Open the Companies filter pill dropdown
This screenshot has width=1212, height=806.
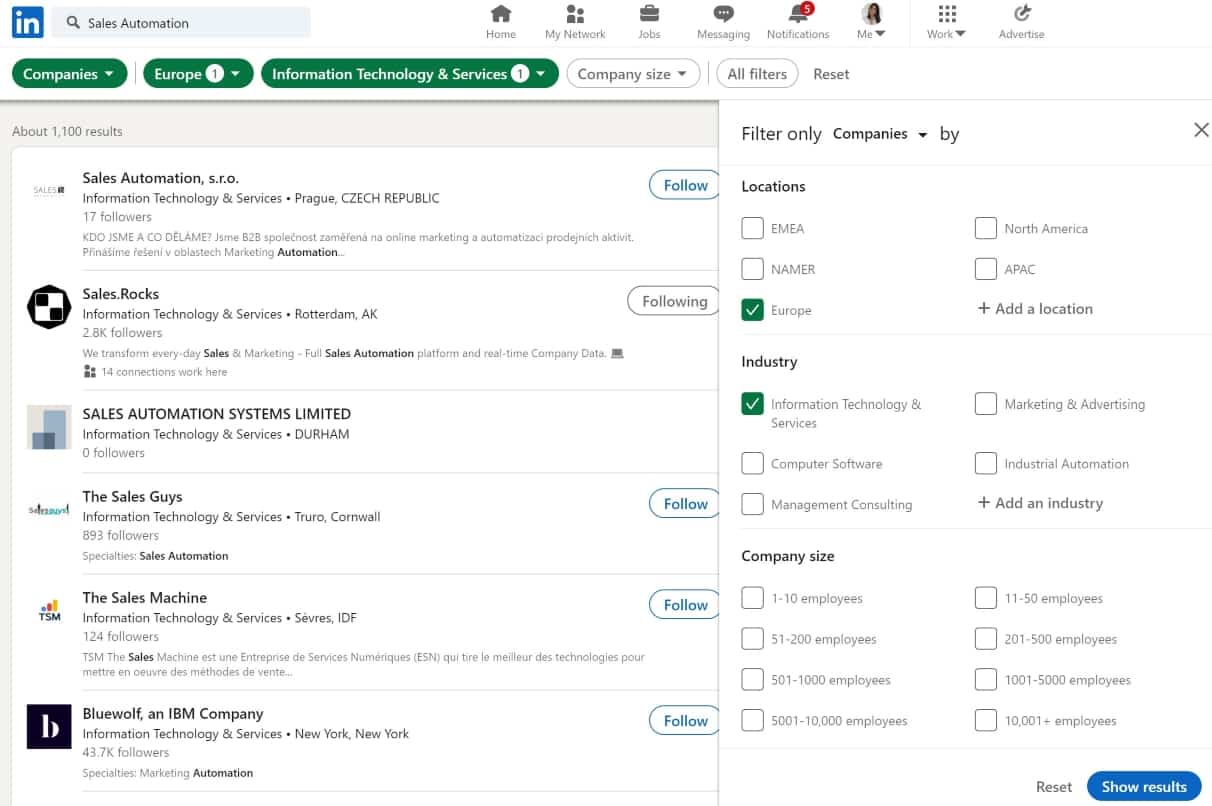tap(70, 74)
